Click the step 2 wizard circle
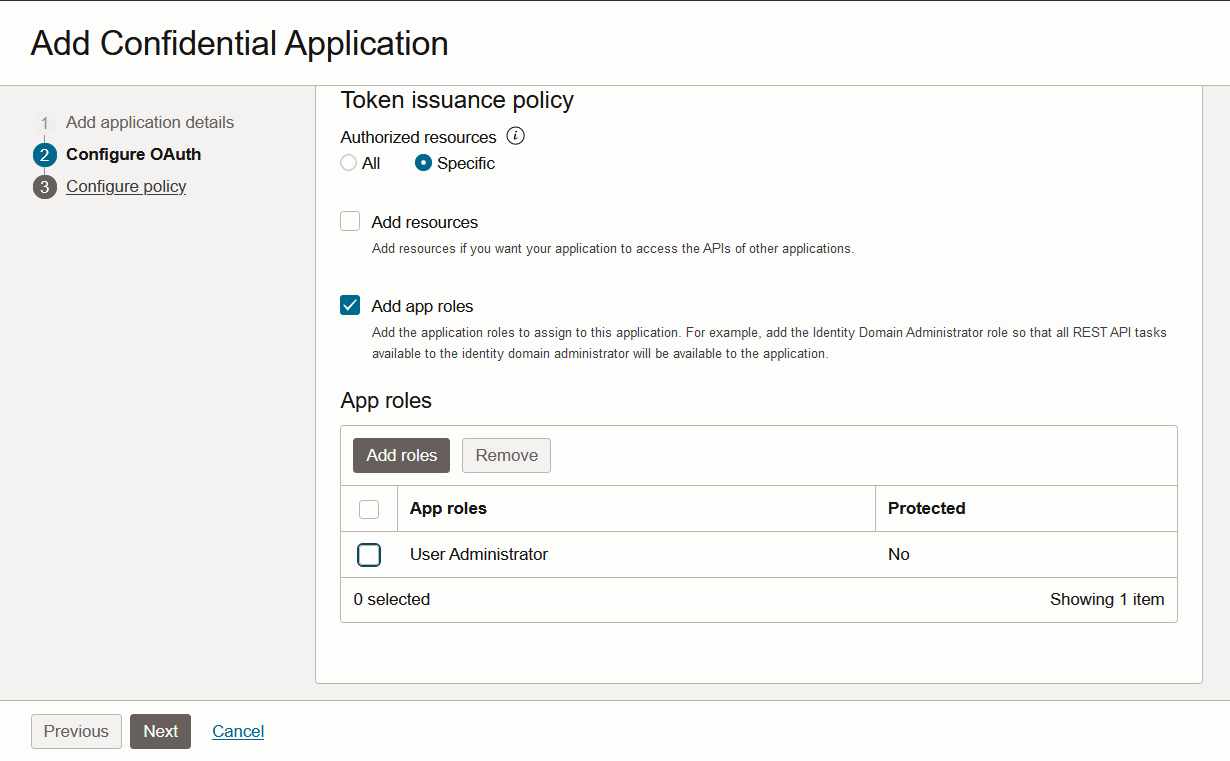1230x761 pixels. [x=45, y=155]
